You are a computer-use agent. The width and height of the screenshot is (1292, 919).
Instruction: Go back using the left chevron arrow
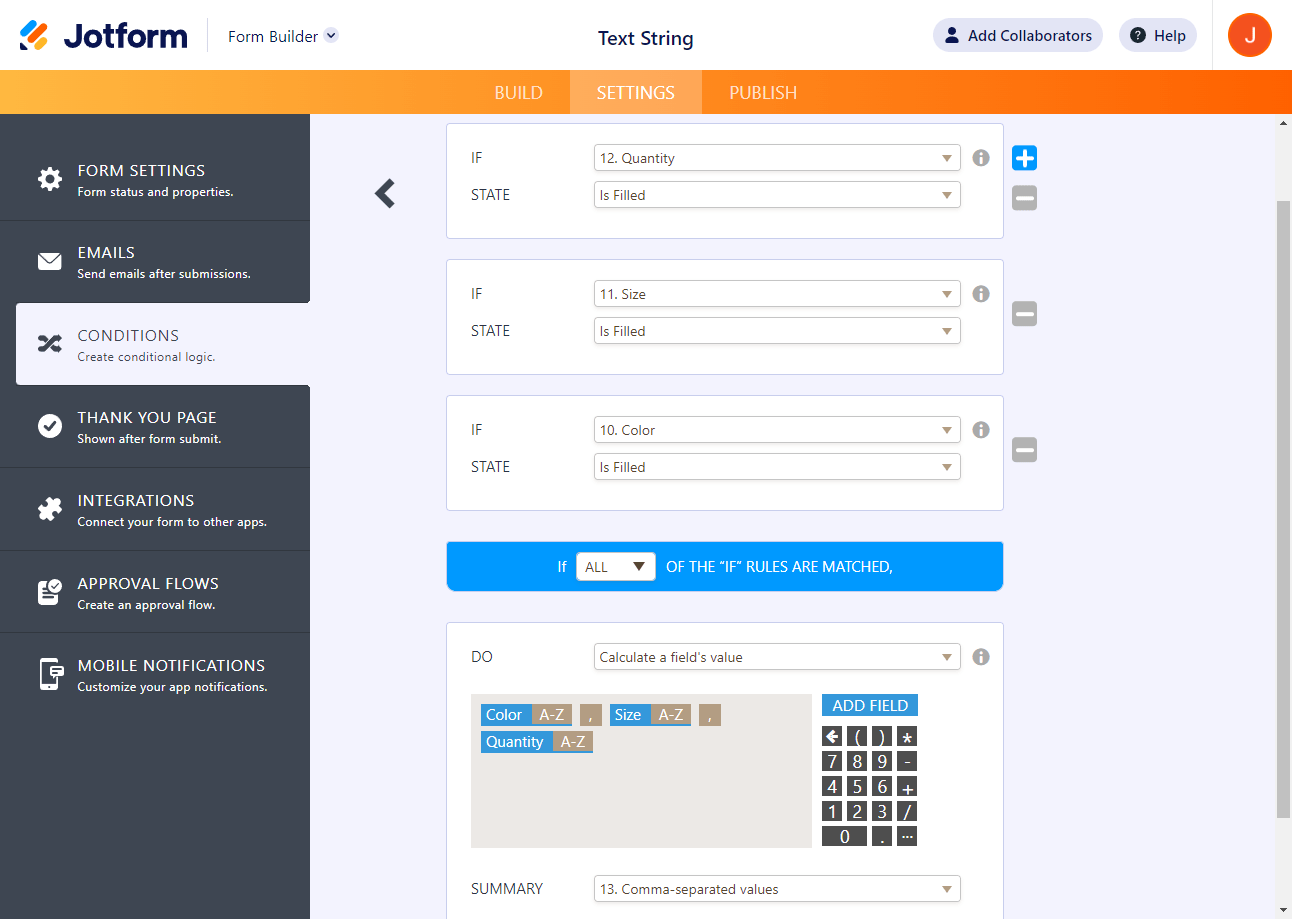385,193
